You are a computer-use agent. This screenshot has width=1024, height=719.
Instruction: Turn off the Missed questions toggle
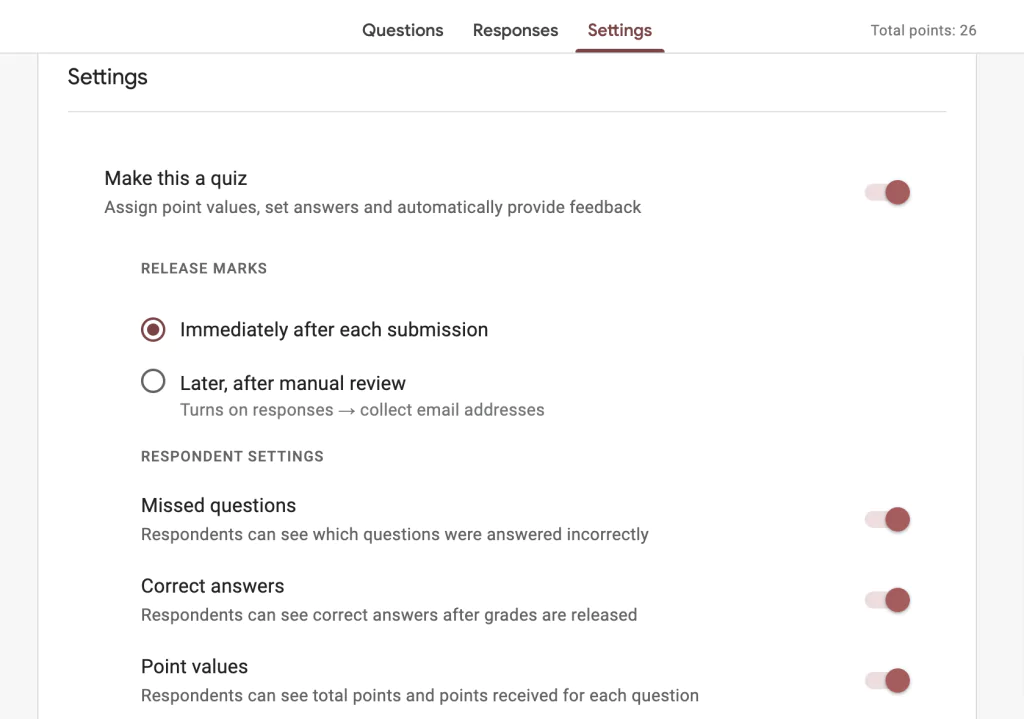(x=886, y=519)
